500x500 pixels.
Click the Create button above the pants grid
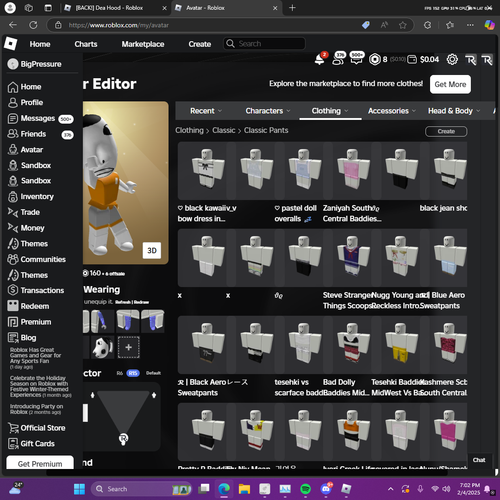coord(446,131)
